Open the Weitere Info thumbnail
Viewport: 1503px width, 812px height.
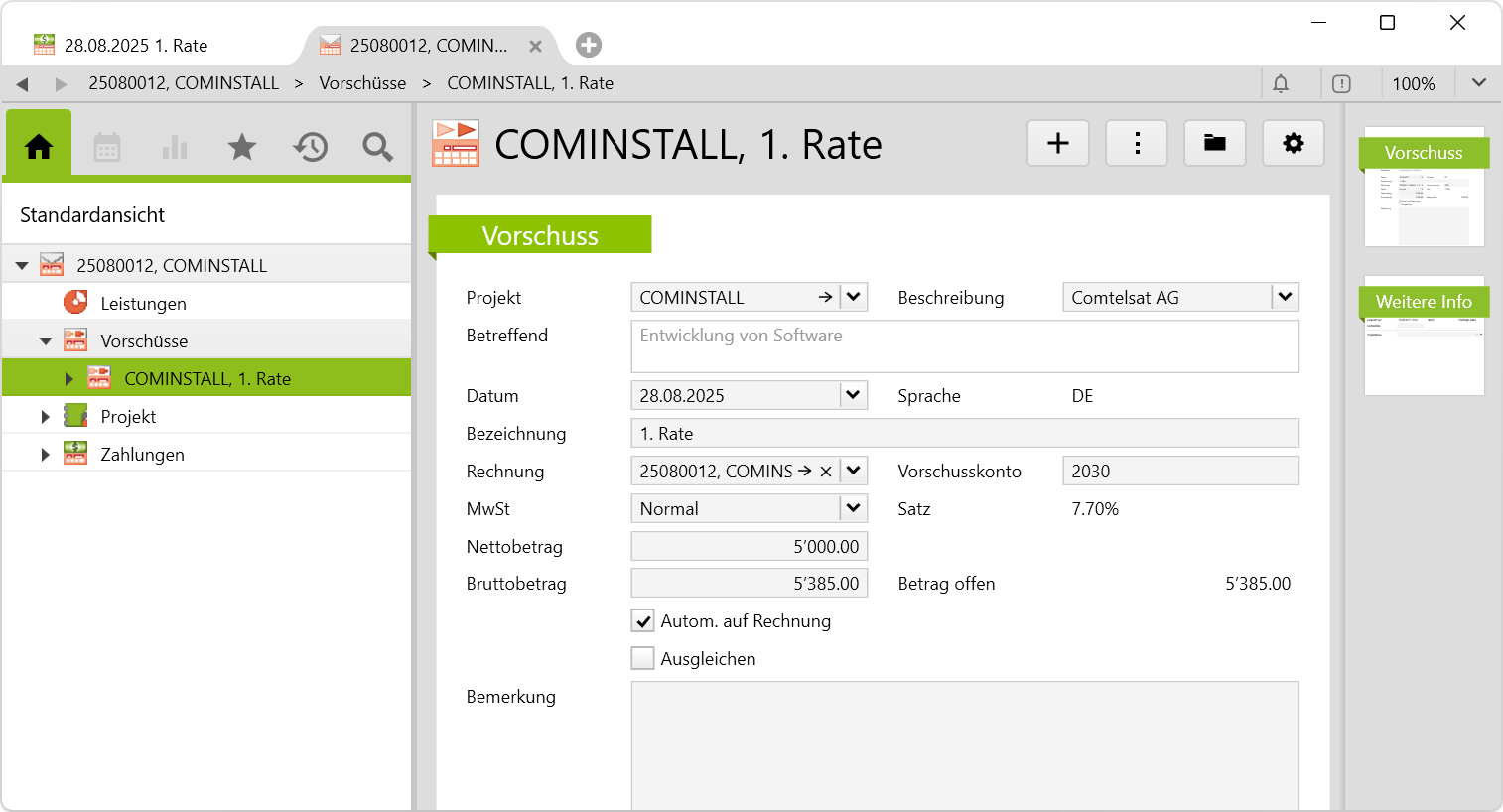tap(1424, 336)
